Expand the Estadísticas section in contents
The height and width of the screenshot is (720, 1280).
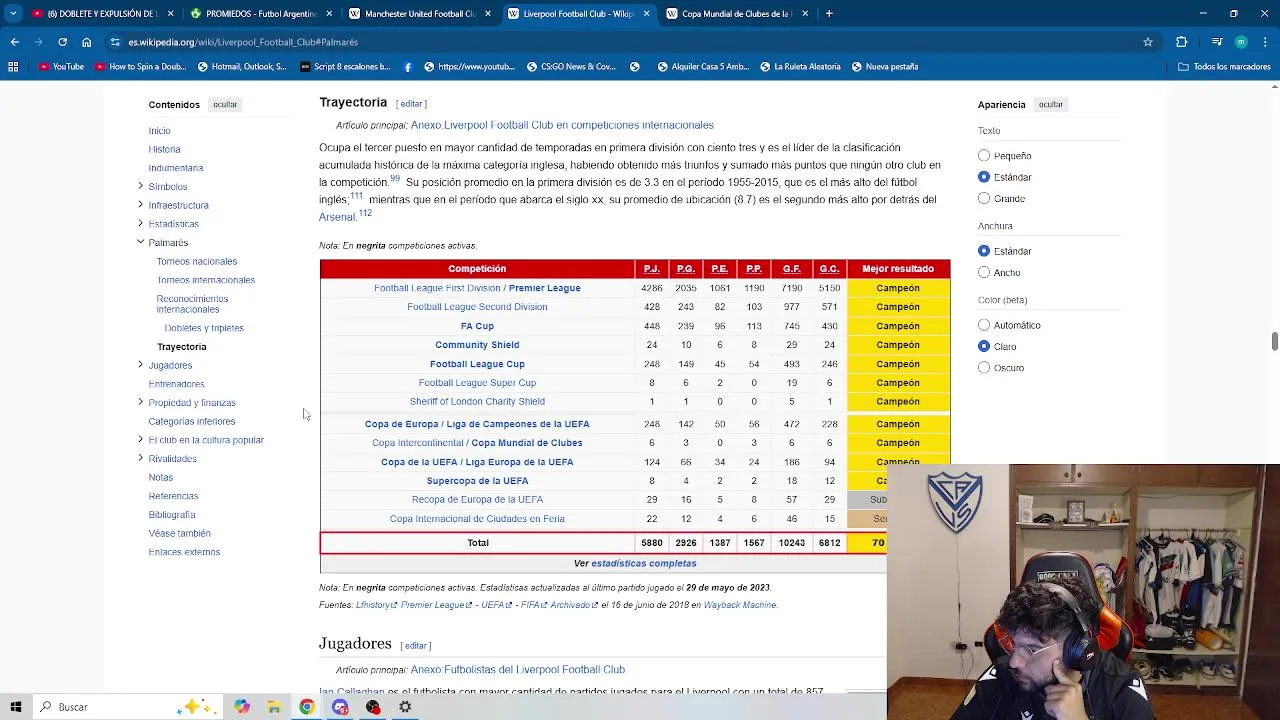coord(140,223)
